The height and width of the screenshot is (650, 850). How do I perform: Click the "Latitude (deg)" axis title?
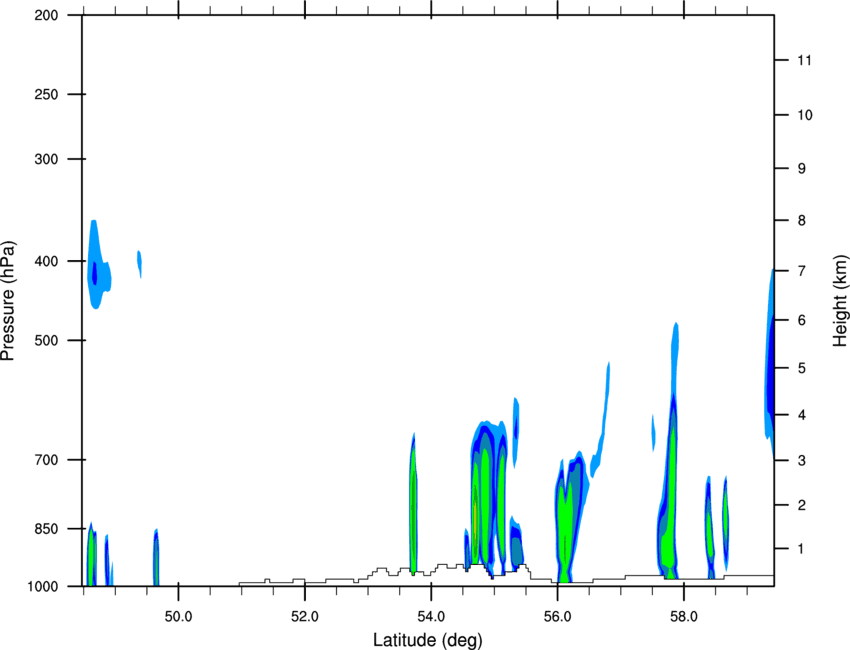click(x=427, y=640)
